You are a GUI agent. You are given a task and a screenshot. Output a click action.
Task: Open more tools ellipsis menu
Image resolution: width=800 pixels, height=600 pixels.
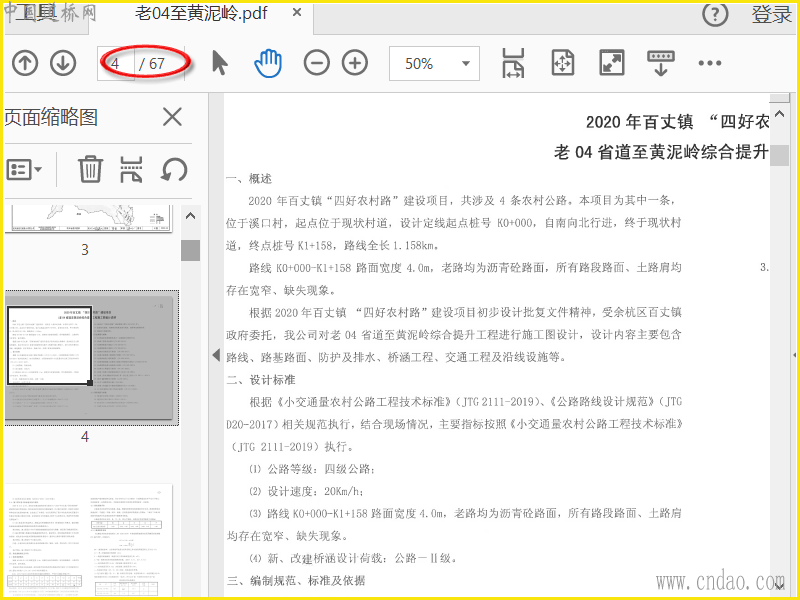click(710, 63)
